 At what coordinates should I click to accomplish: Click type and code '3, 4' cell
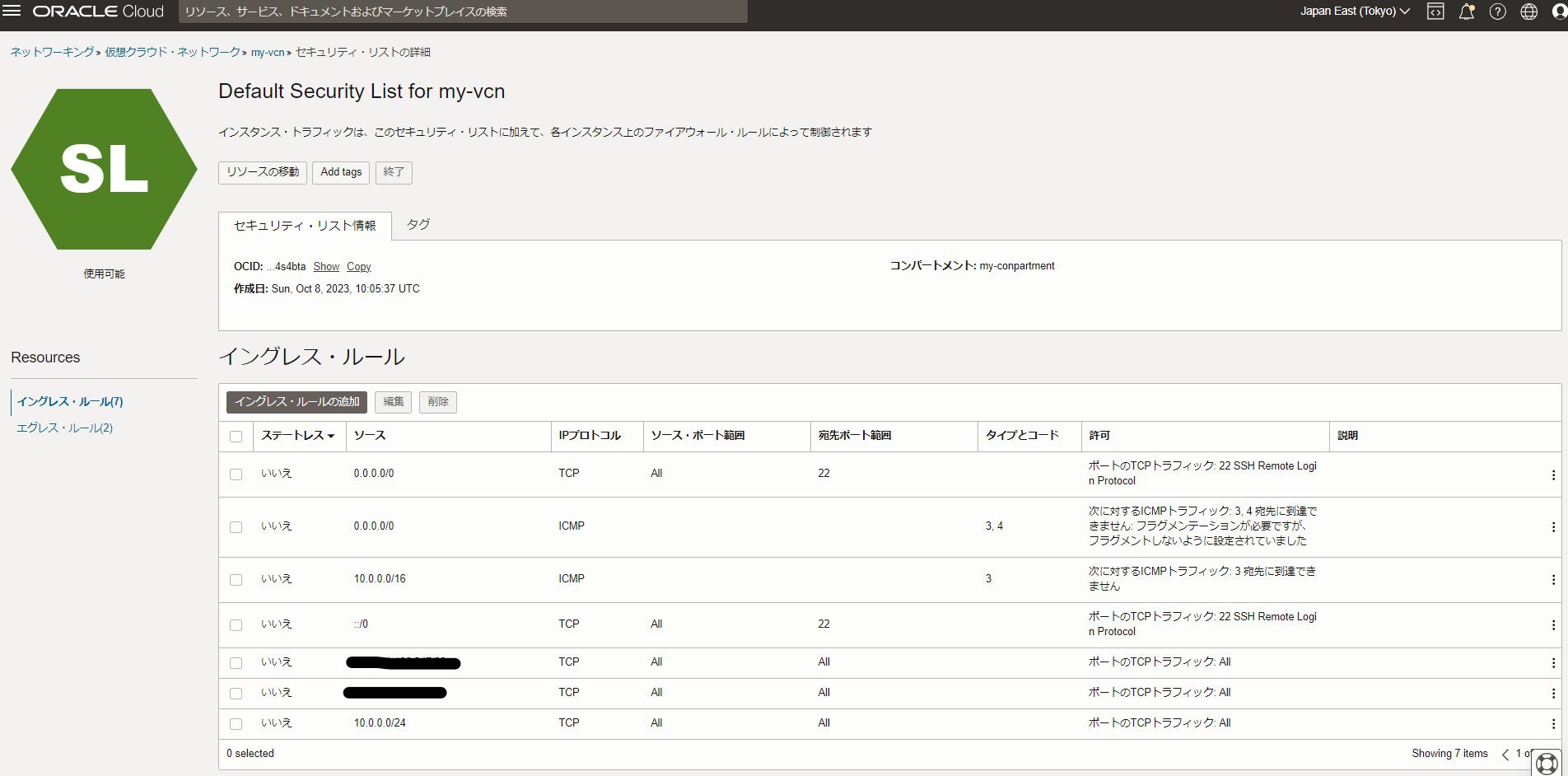(x=994, y=526)
